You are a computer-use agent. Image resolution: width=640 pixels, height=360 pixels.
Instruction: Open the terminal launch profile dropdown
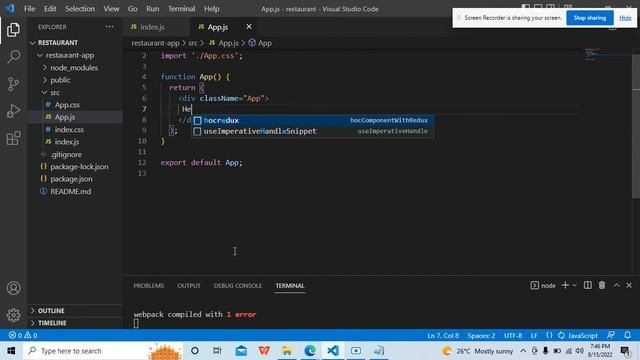[575, 285]
